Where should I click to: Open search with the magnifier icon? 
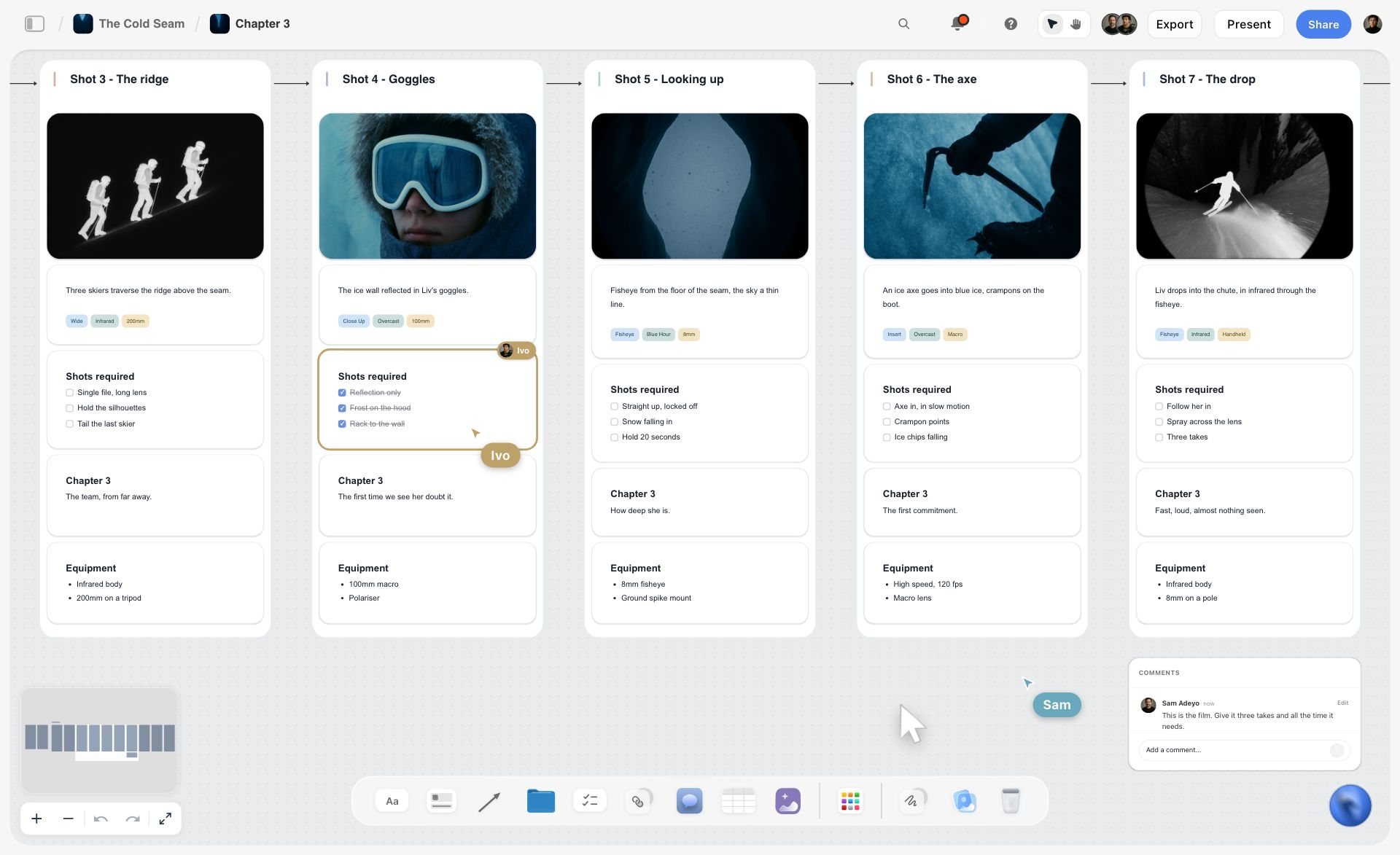[903, 24]
